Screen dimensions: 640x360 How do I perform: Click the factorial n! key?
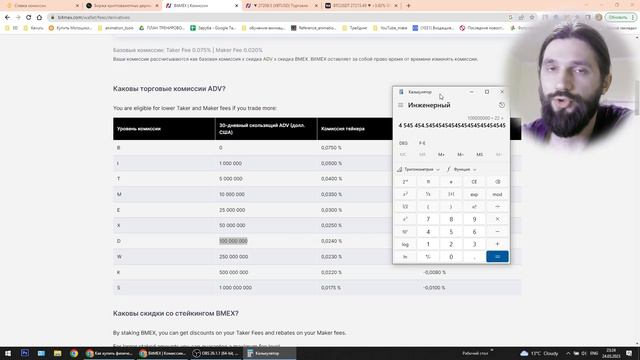(474, 207)
